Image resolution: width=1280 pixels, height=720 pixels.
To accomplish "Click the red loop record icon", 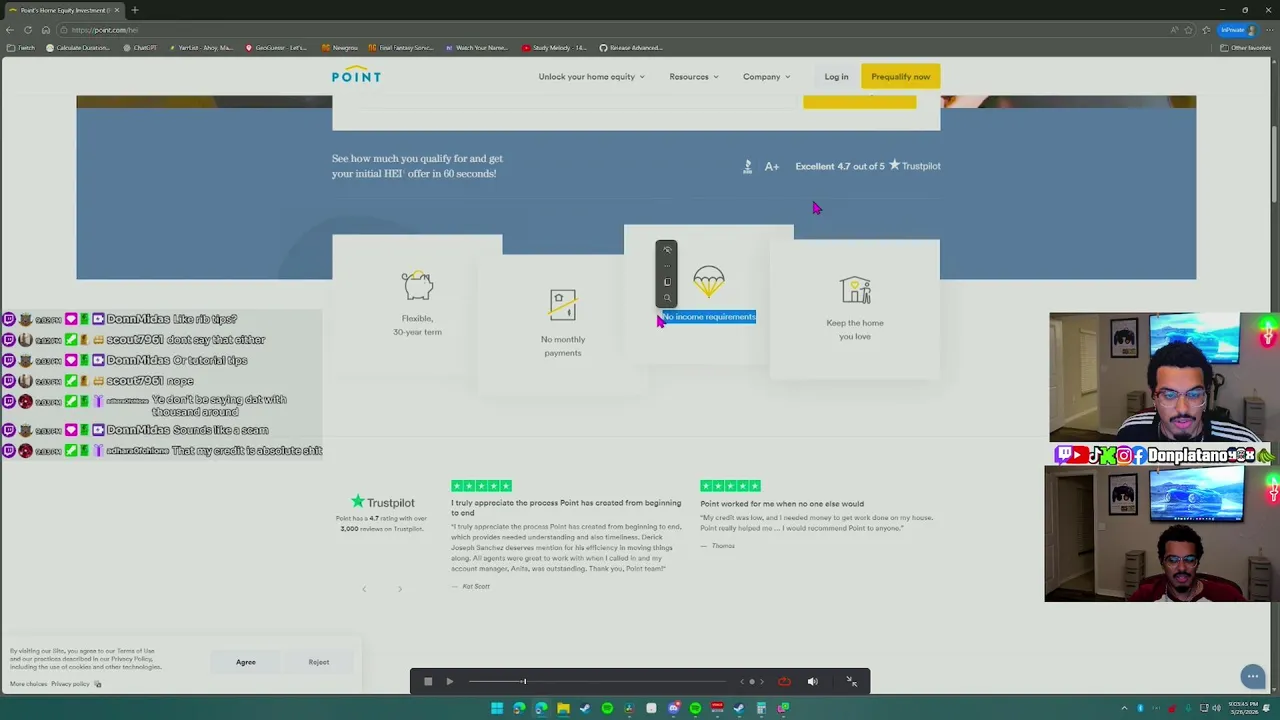I will coord(785,682).
